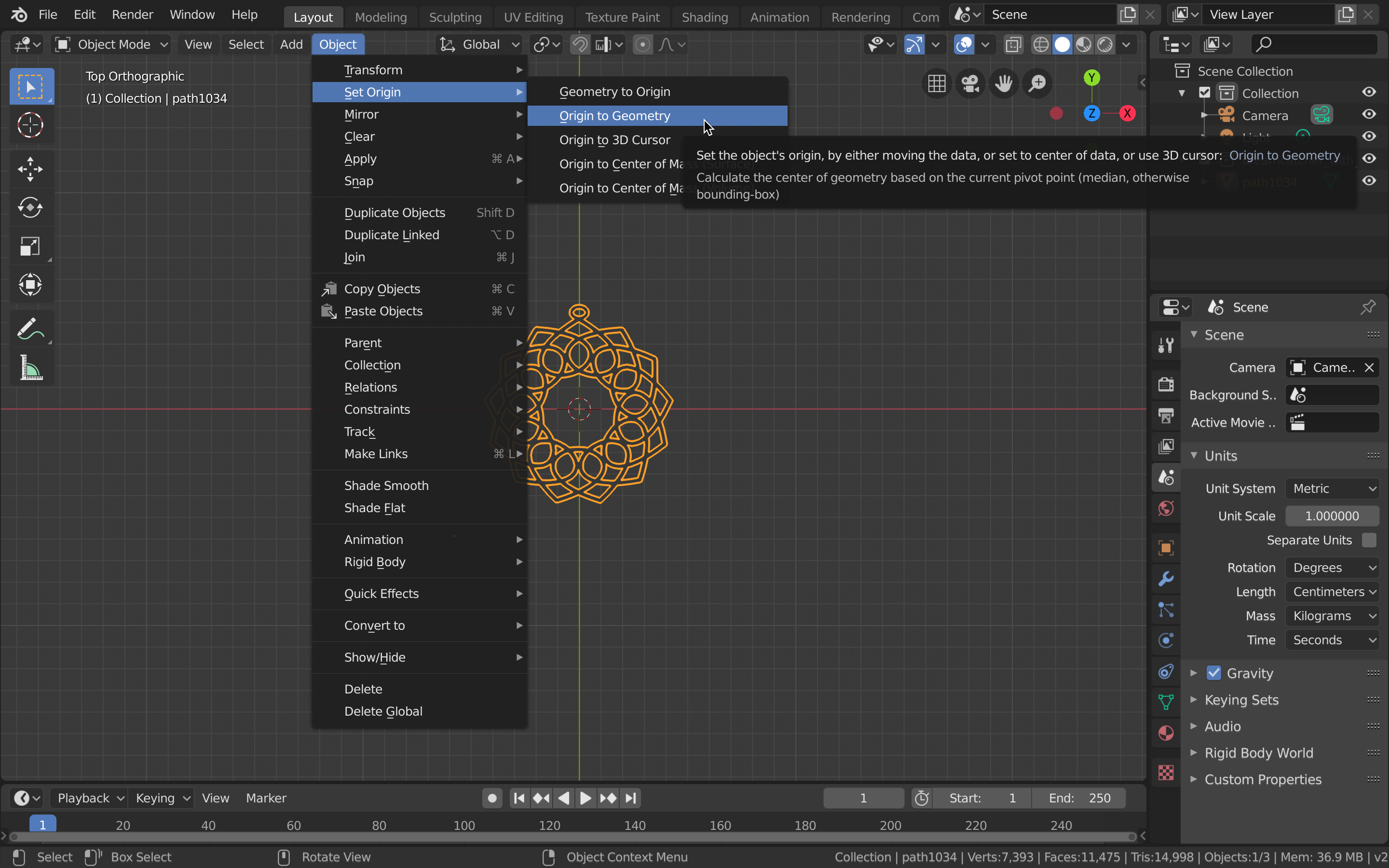Toggle the Gravity checkbox
This screenshot has width=1389, height=868.
pyautogui.click(x=1213, y=673)
